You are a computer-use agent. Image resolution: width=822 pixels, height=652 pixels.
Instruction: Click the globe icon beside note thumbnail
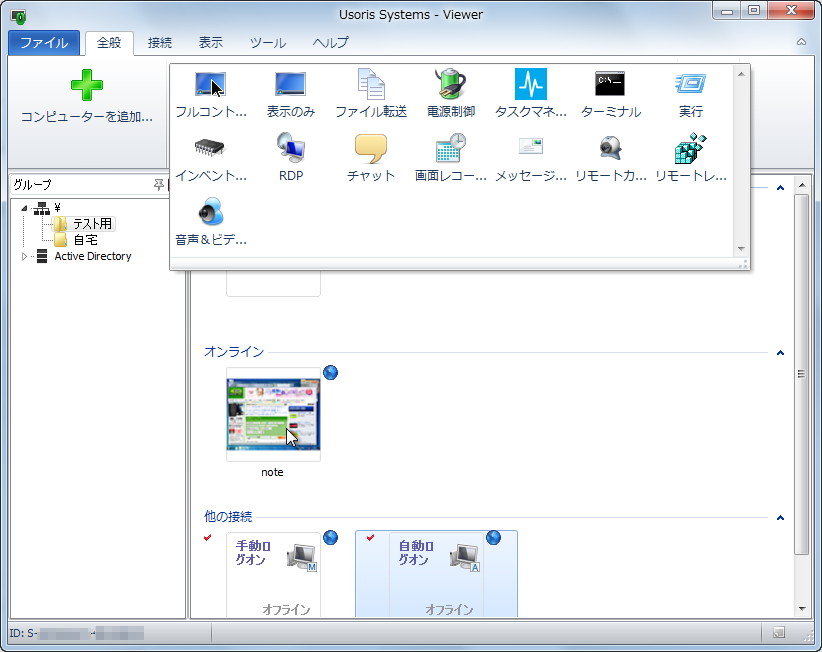coord(330,373)
